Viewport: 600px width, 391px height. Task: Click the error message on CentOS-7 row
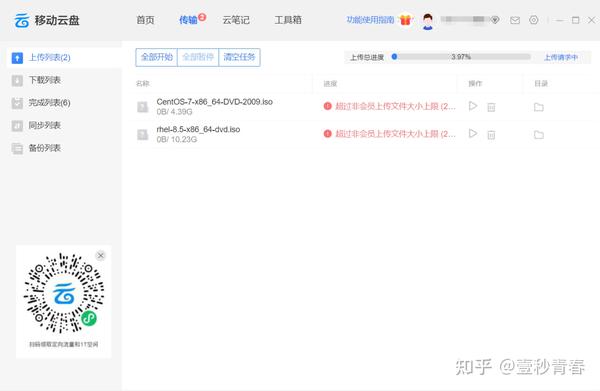(395, 106)
